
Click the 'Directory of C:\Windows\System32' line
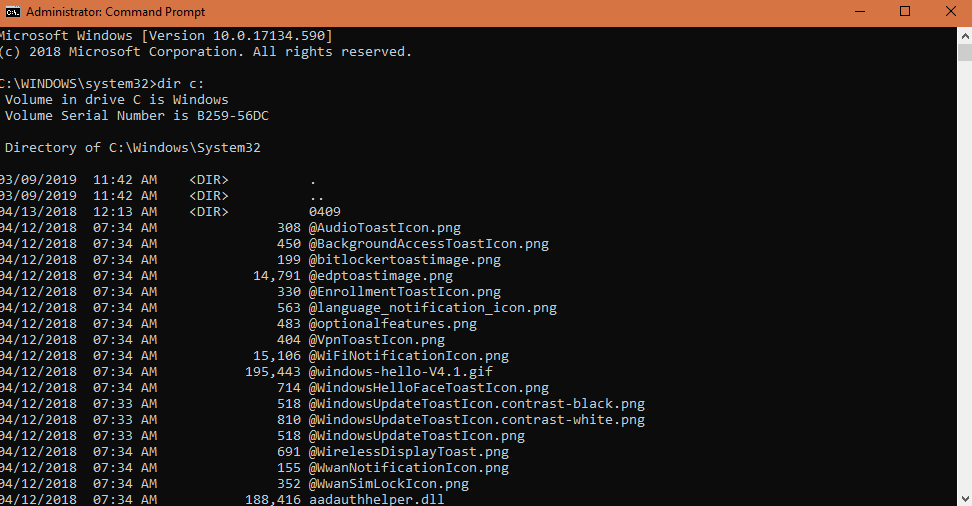coord(132,148)
